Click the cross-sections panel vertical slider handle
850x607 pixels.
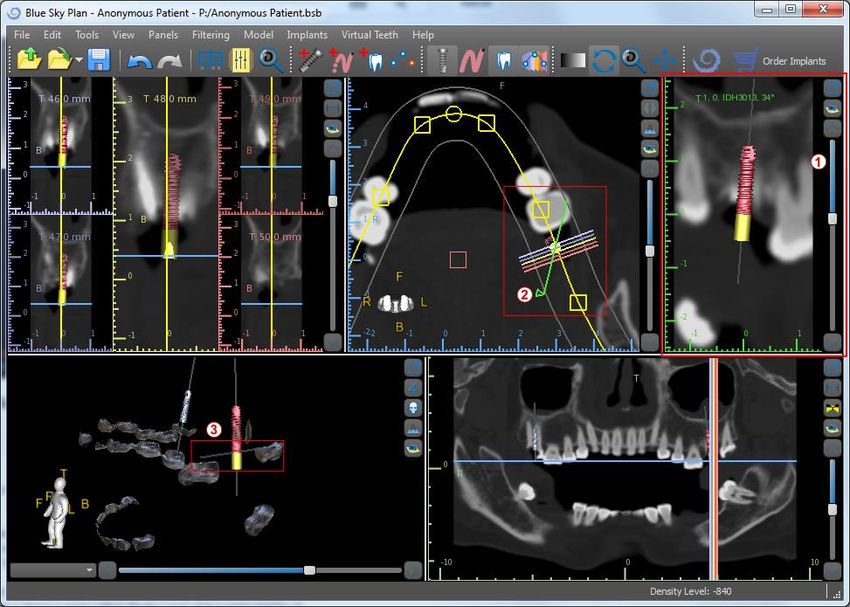(332, 202)
